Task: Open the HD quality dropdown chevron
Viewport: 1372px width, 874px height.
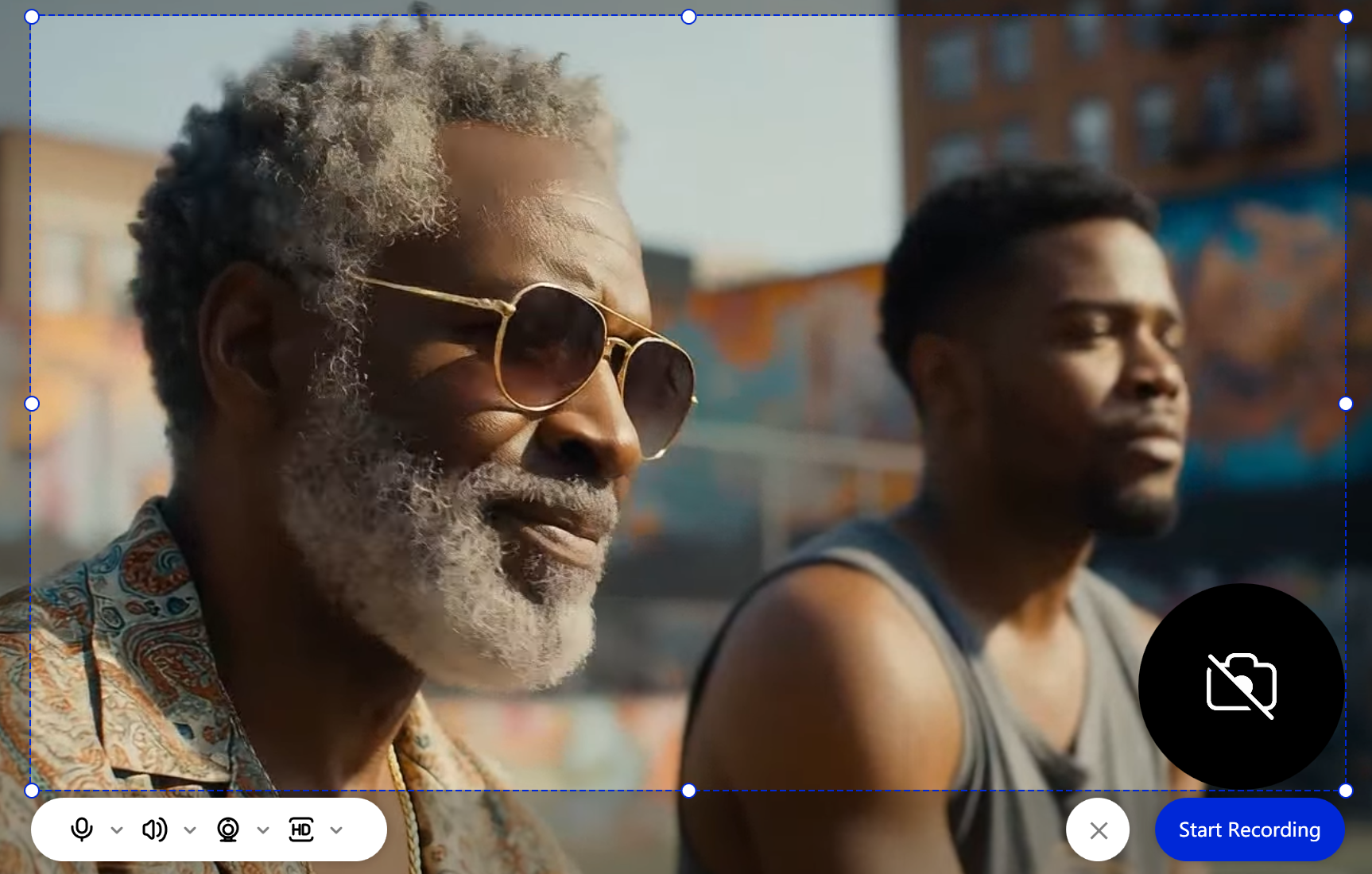Action: [336, 830]
